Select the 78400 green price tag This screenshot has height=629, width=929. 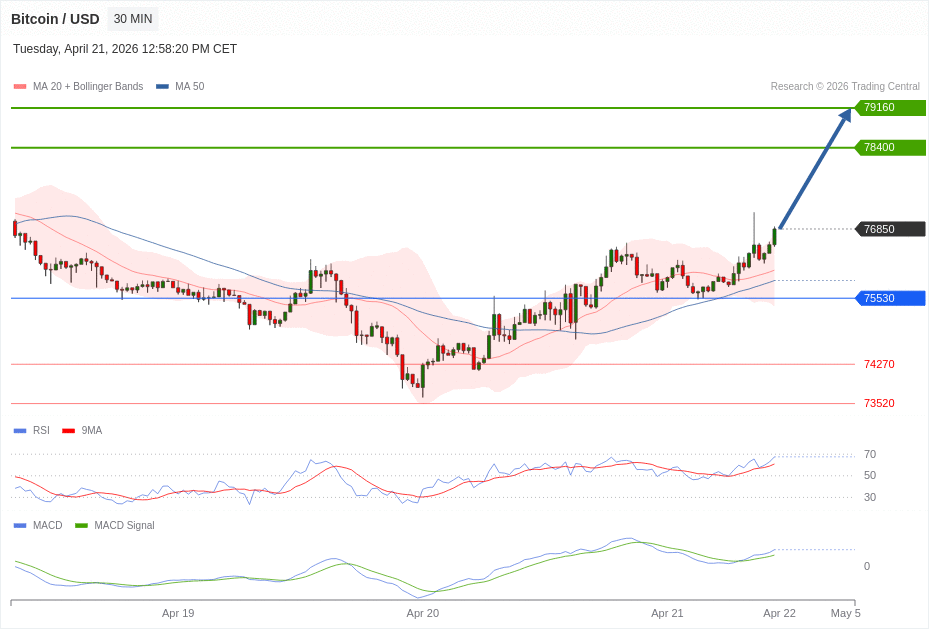tap(889, 148)
